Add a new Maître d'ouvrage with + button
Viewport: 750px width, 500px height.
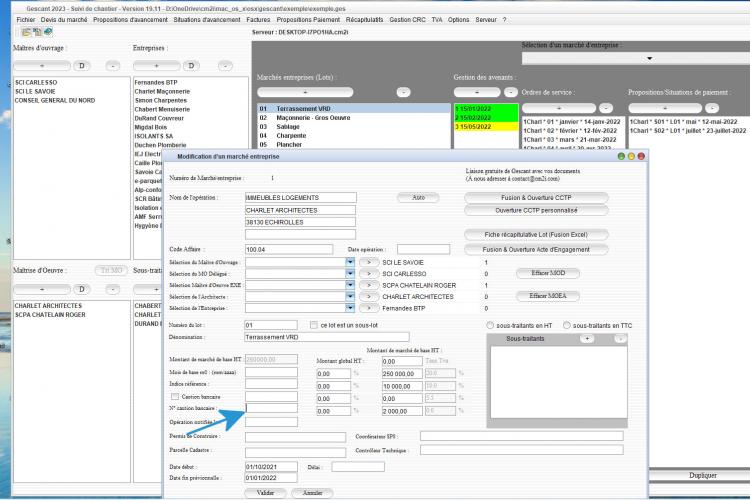(x=42, y=66)
